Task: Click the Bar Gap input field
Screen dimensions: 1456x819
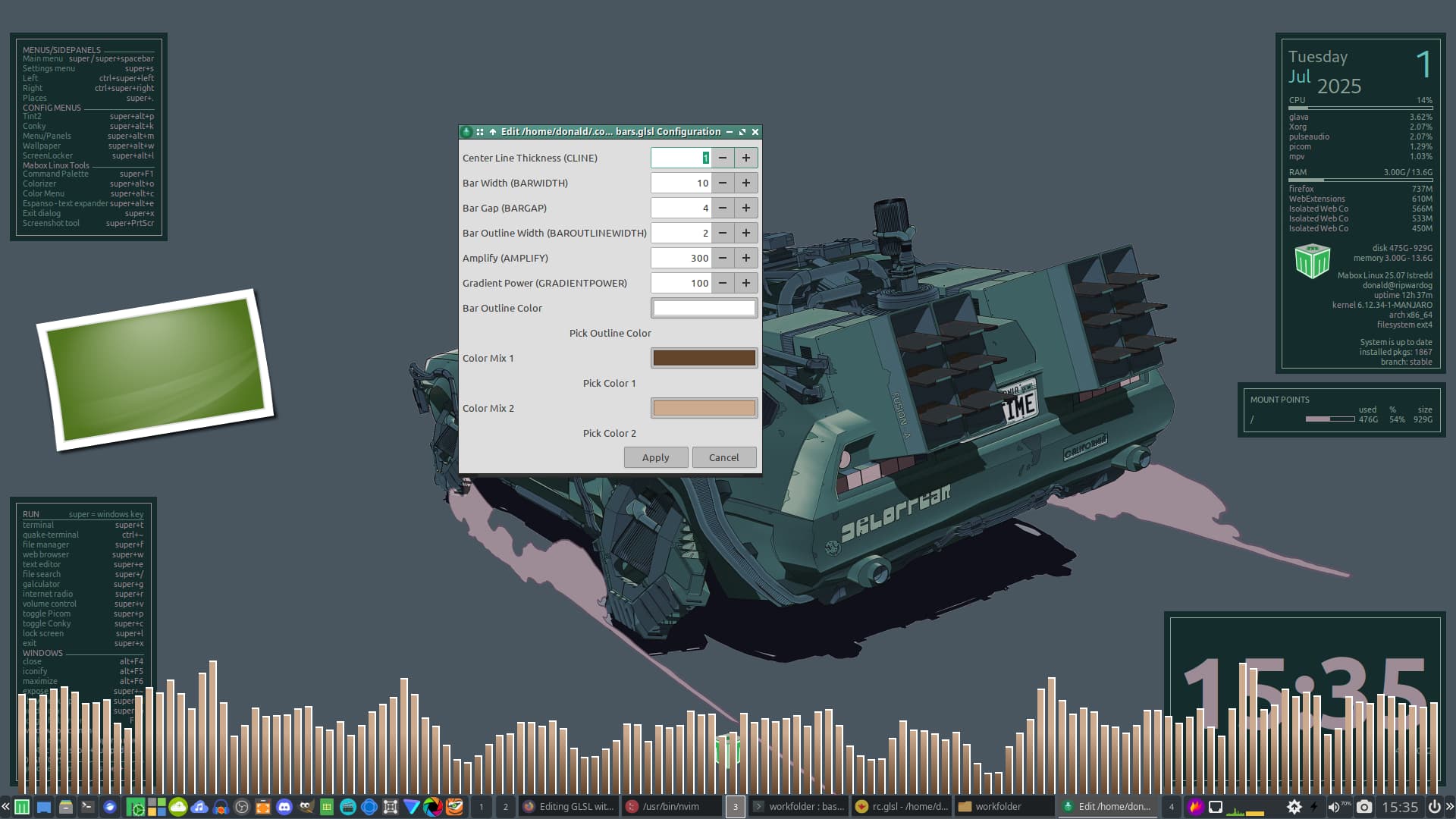Action: click(x=681, y=208)
